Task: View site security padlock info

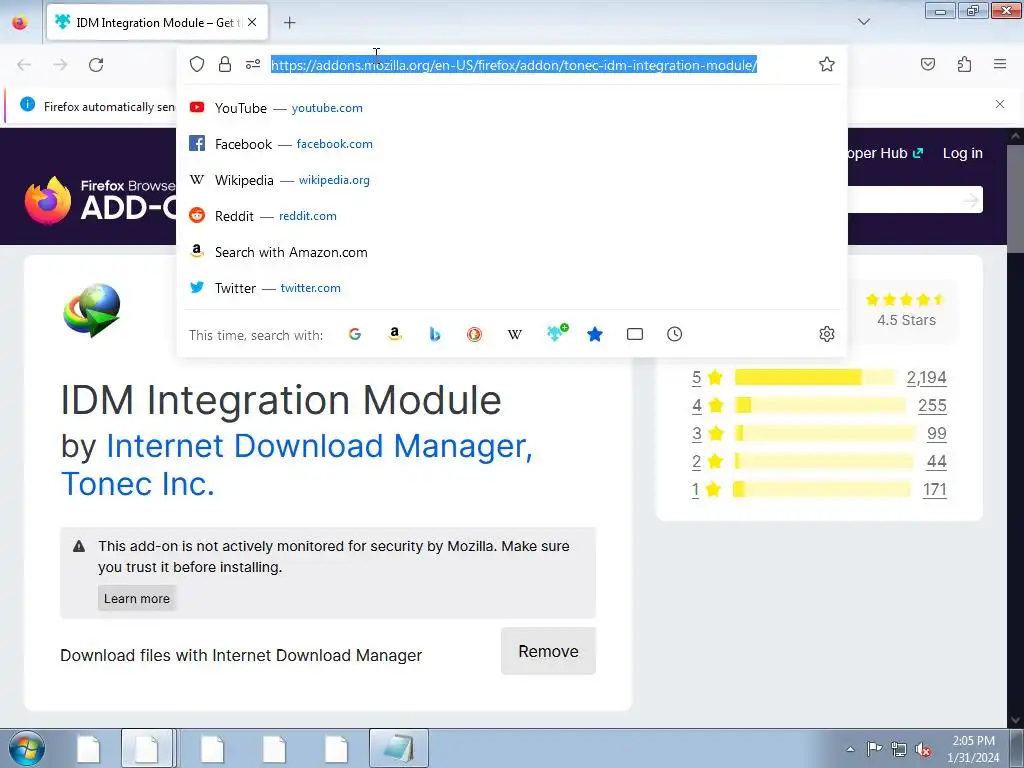Action: coord(225,64)
